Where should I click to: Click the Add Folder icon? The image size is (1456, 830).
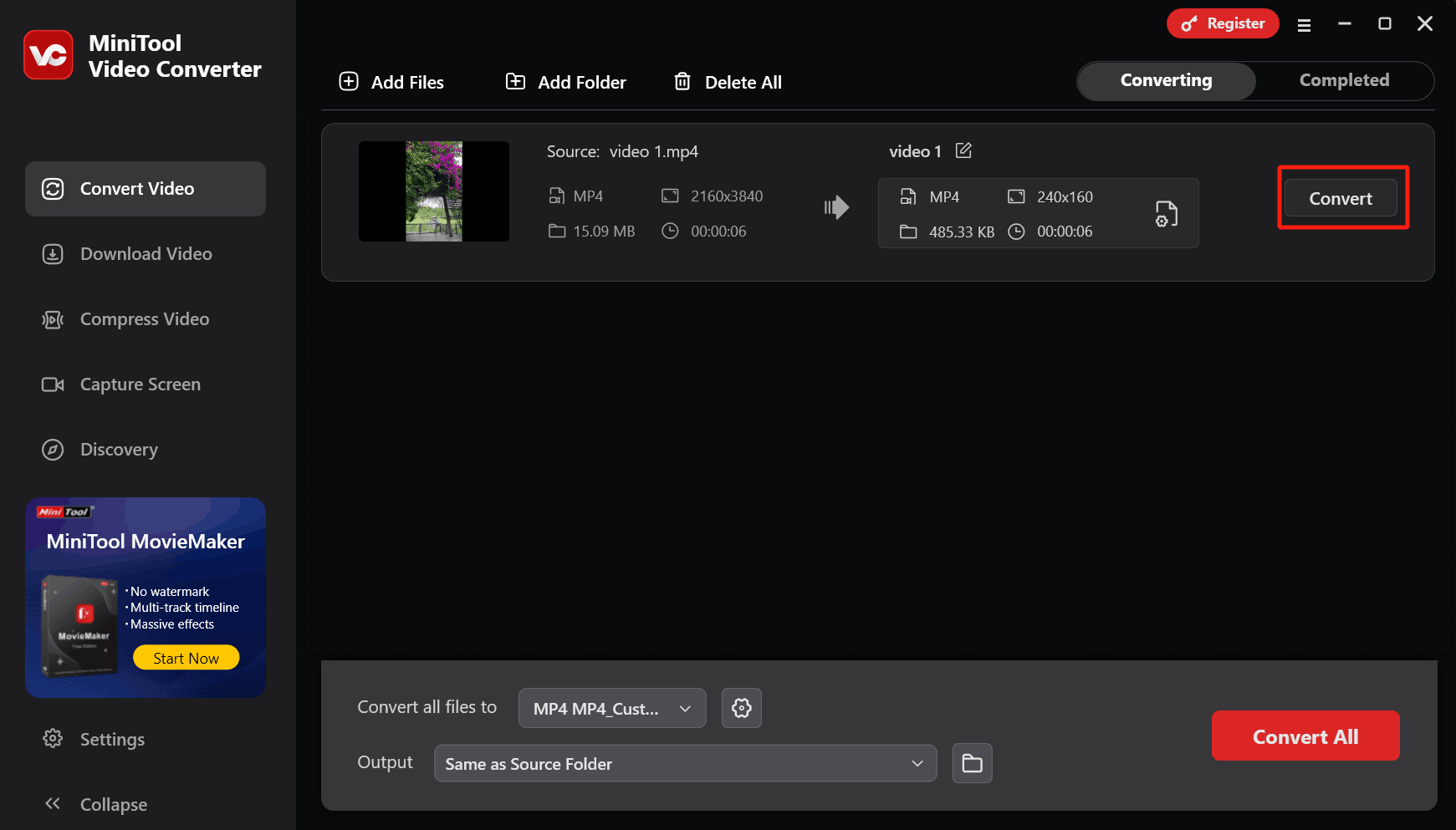pyautogui.click(x=515, y=81)
